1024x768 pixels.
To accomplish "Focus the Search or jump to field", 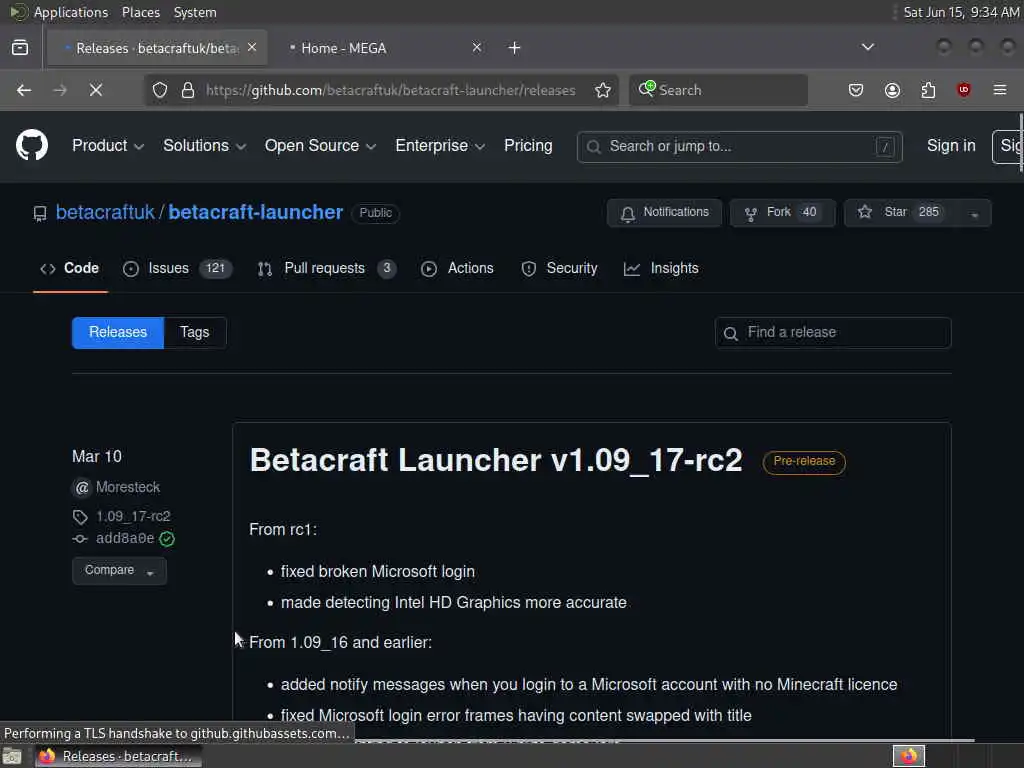I will point(739,147).
